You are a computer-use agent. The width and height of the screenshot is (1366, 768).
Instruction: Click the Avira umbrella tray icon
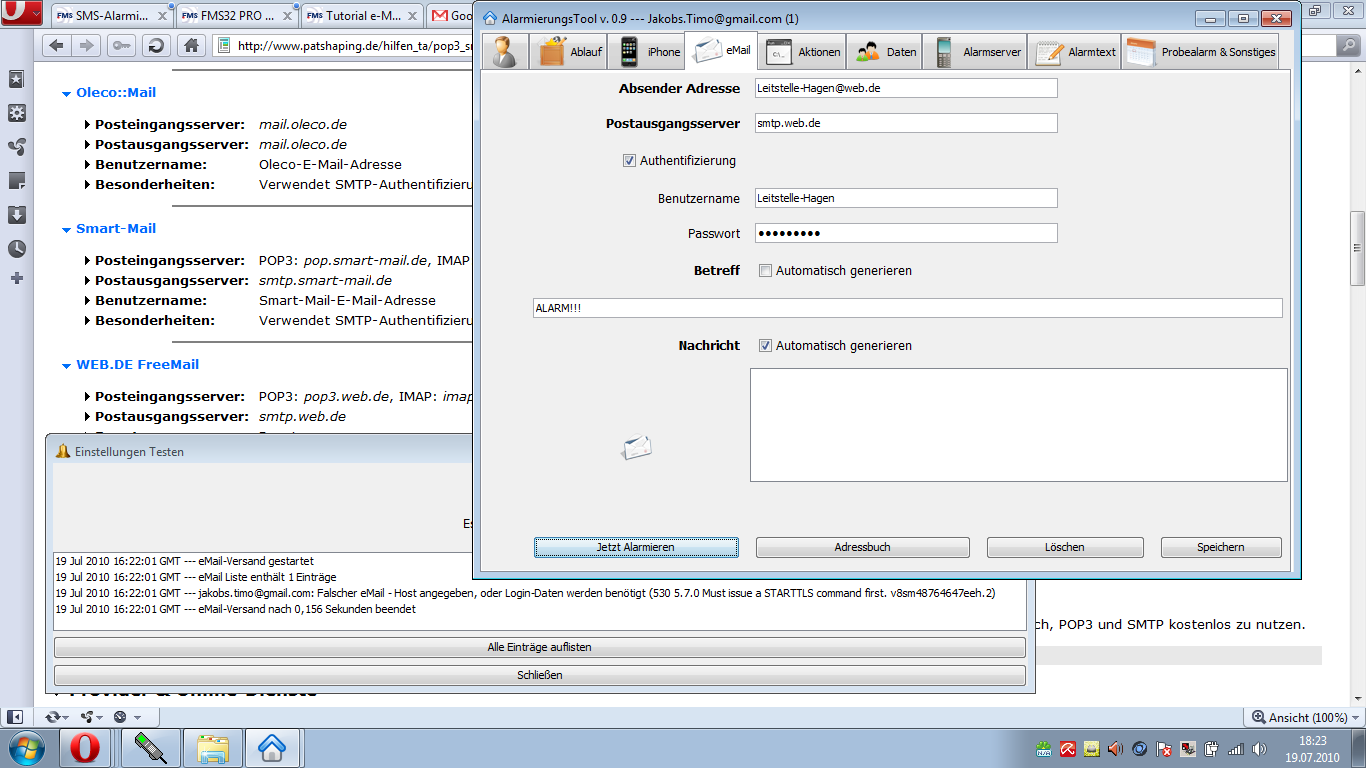(1068, 748)
